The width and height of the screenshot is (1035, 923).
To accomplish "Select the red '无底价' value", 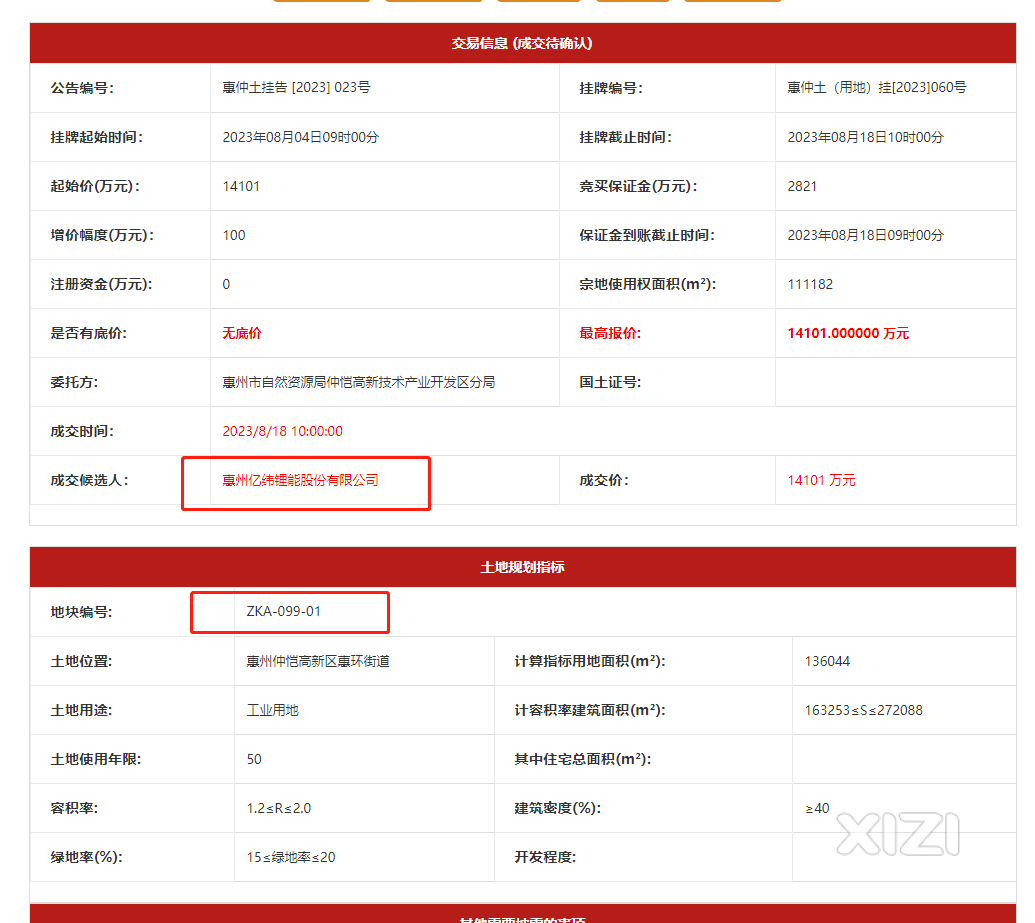I will pos(242,333).
